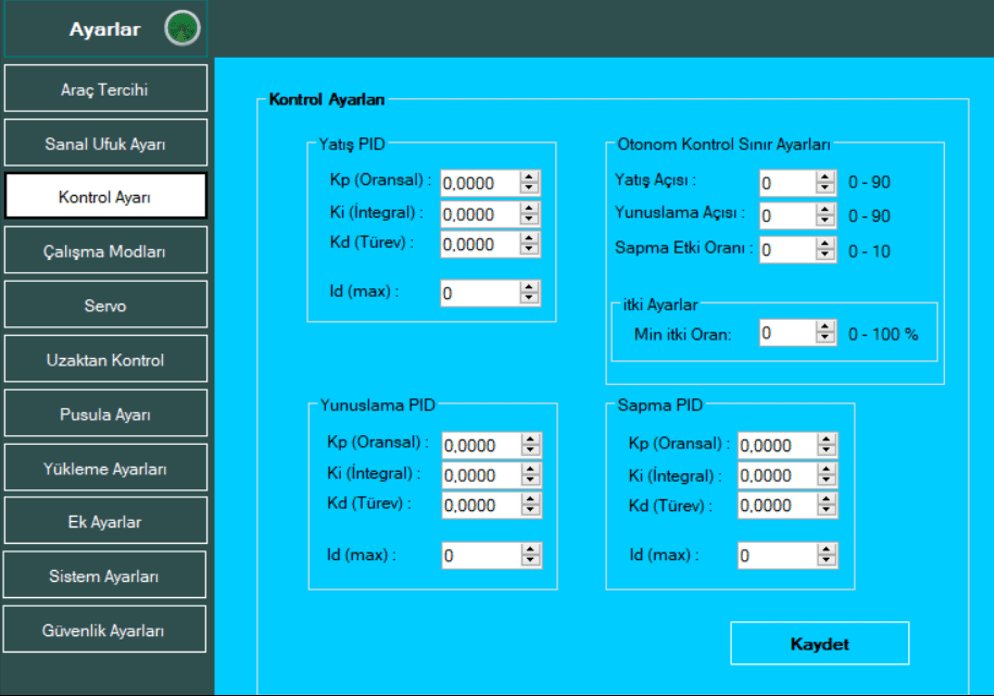
Task: Go to the Servo settings
Action: pyautogui.click(x=105, y=306)
